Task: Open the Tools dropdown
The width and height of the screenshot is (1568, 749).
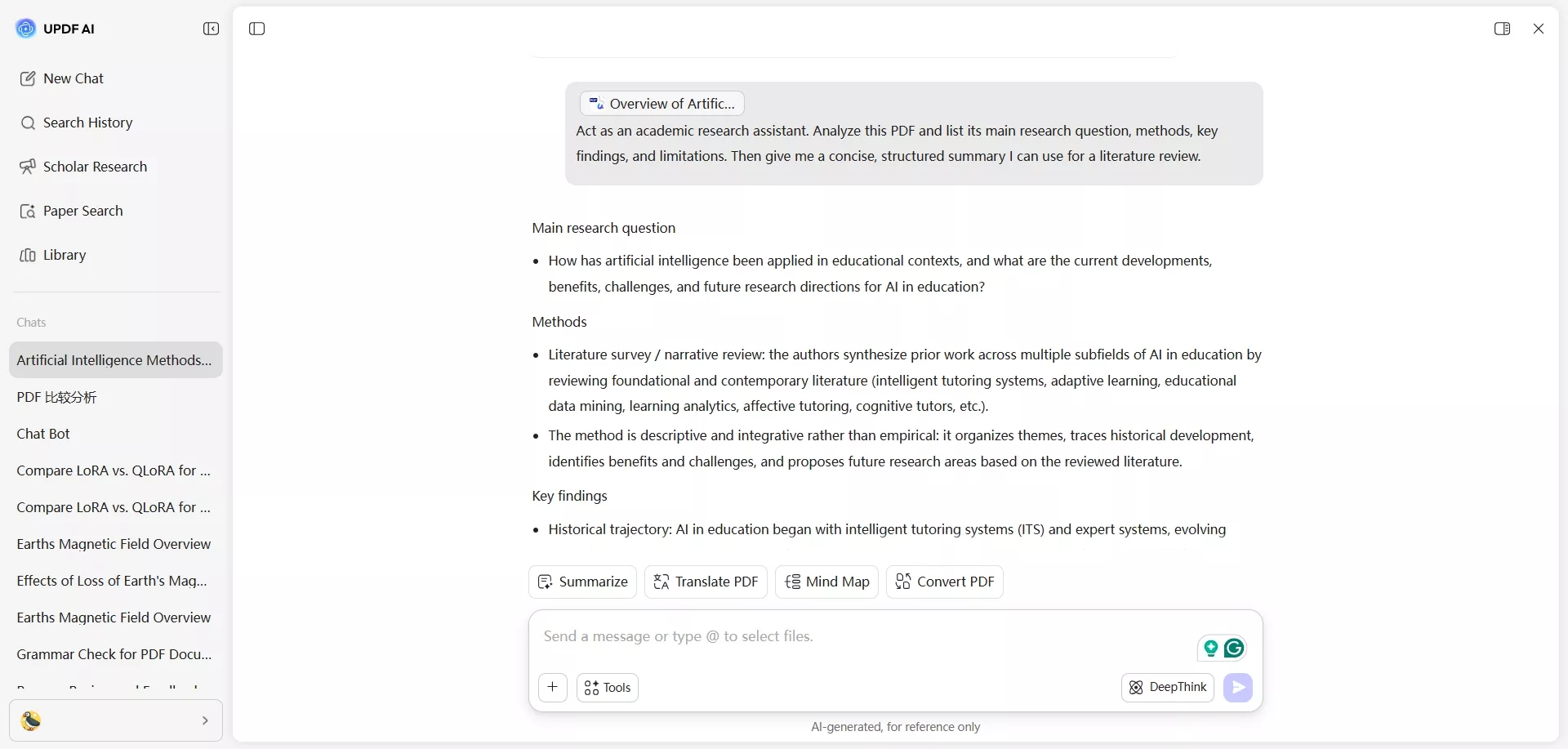Action: point(608,688)
